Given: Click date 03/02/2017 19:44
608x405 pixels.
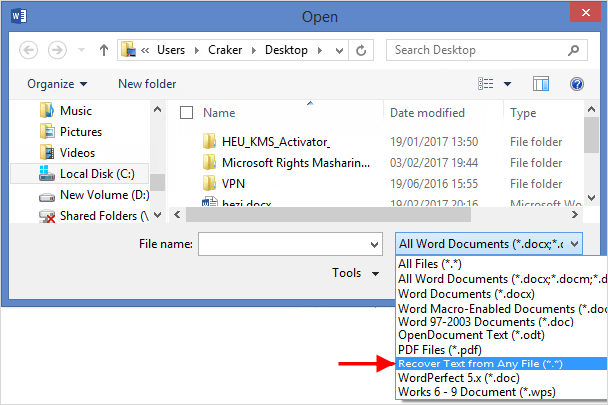Looking at the screenshot, I should 434,163.
